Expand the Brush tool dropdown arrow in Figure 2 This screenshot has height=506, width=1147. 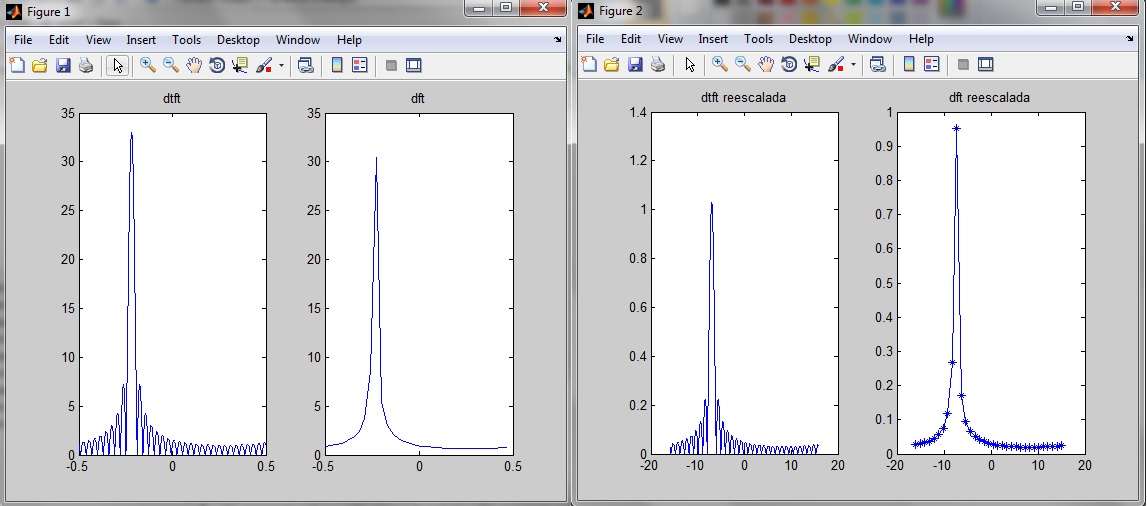853,65
